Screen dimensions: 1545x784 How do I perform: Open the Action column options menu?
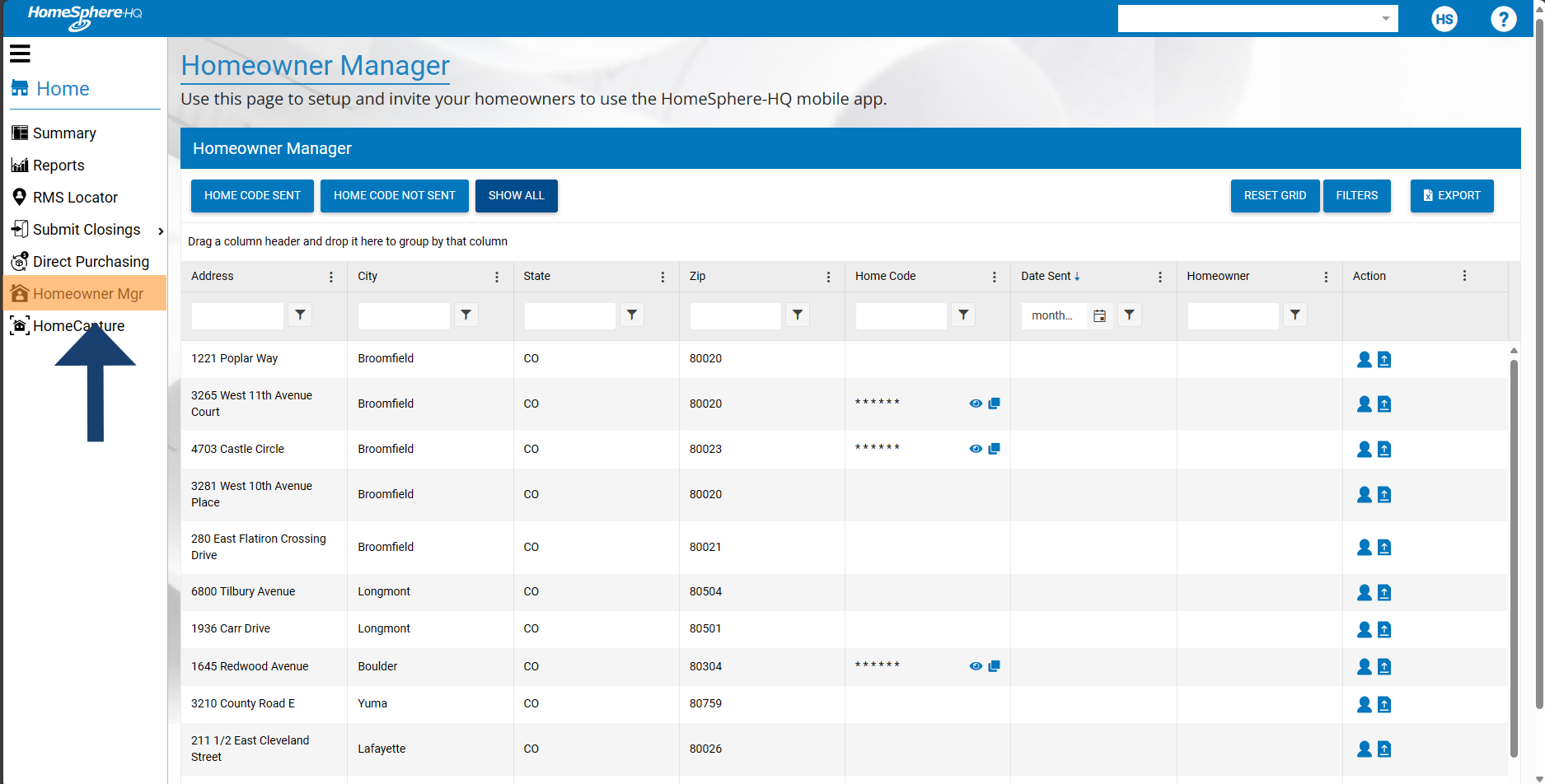1464,276
